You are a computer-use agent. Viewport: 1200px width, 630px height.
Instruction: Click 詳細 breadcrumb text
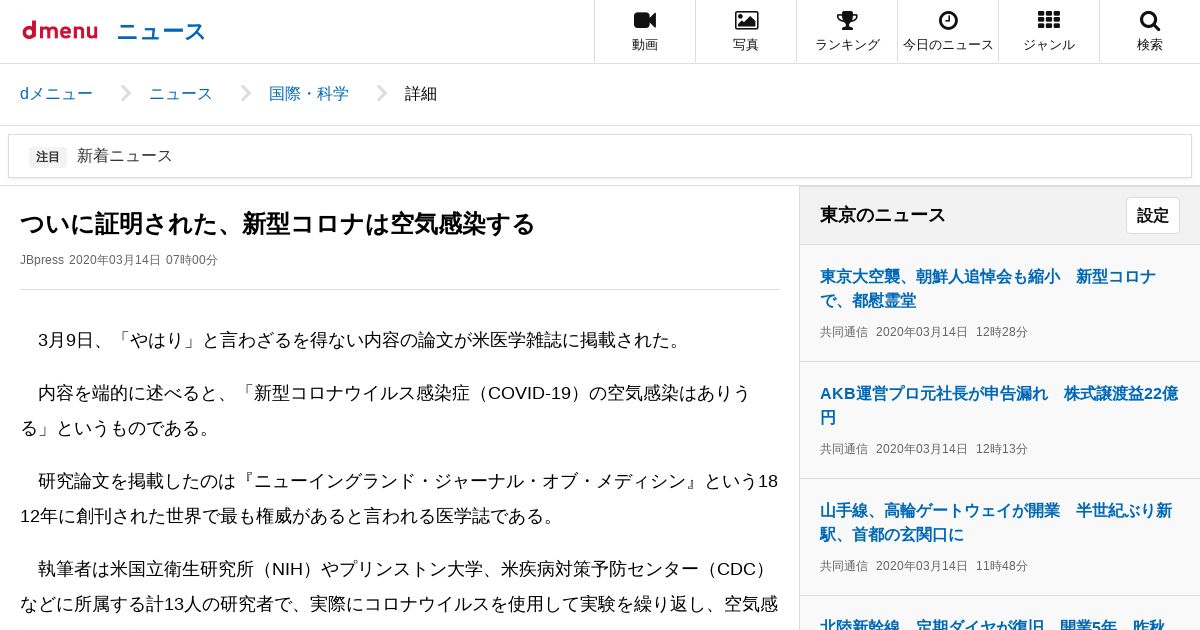click(x=421, y=94)
